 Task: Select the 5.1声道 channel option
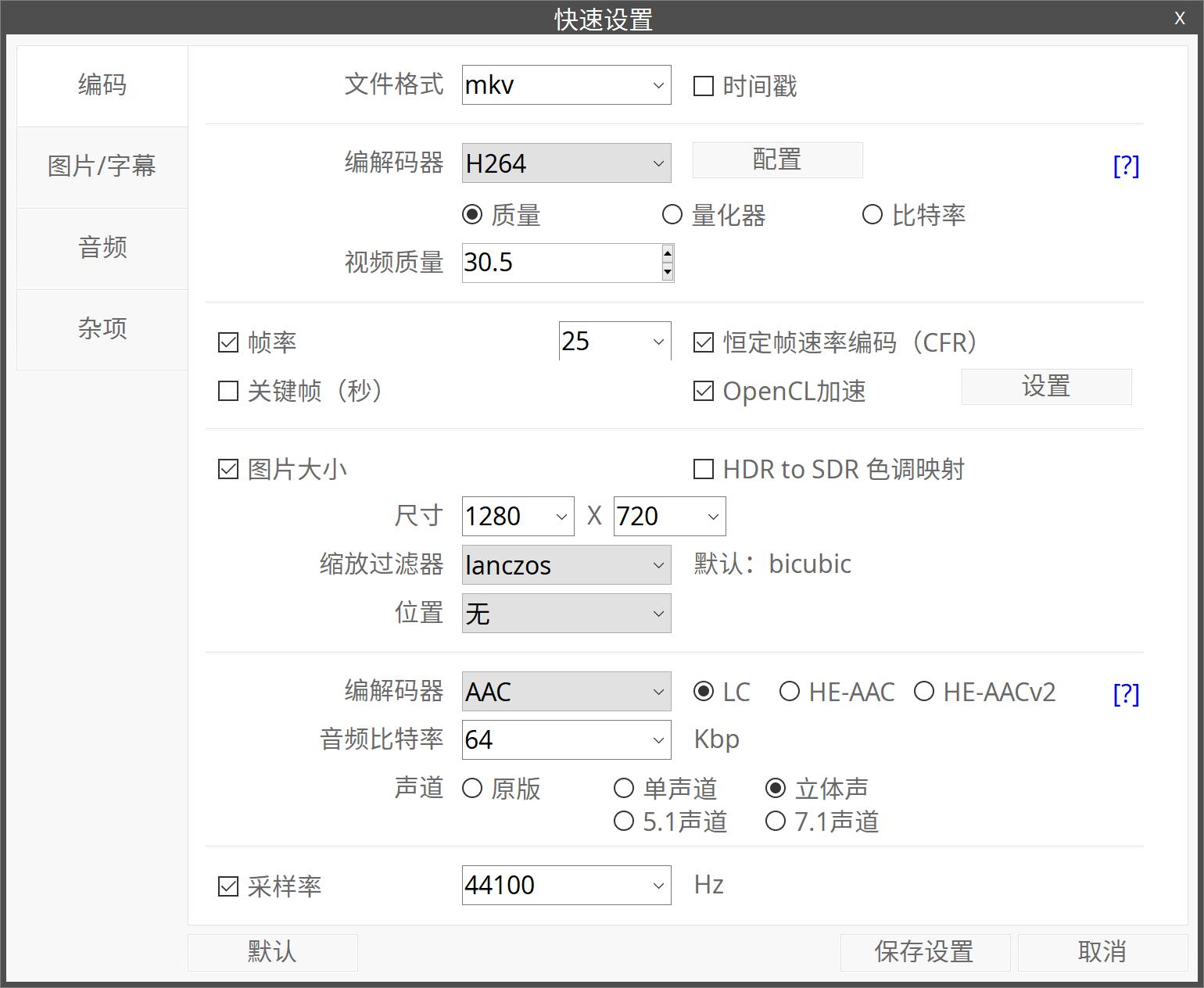tap(624, 822)
